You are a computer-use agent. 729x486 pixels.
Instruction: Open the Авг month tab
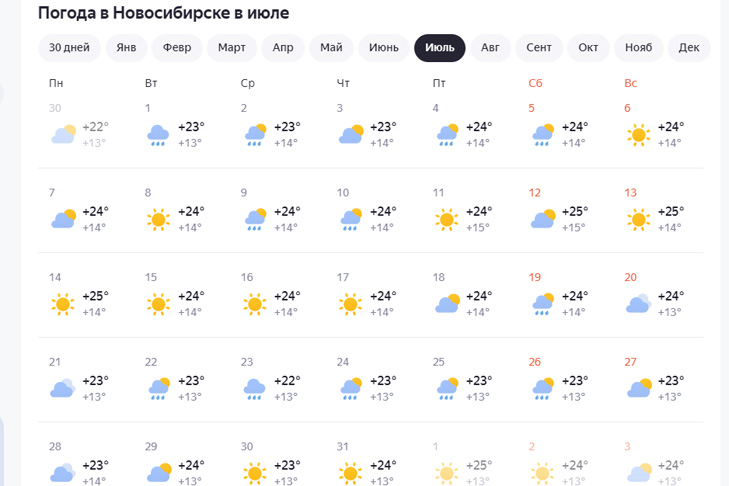(490, 48)
